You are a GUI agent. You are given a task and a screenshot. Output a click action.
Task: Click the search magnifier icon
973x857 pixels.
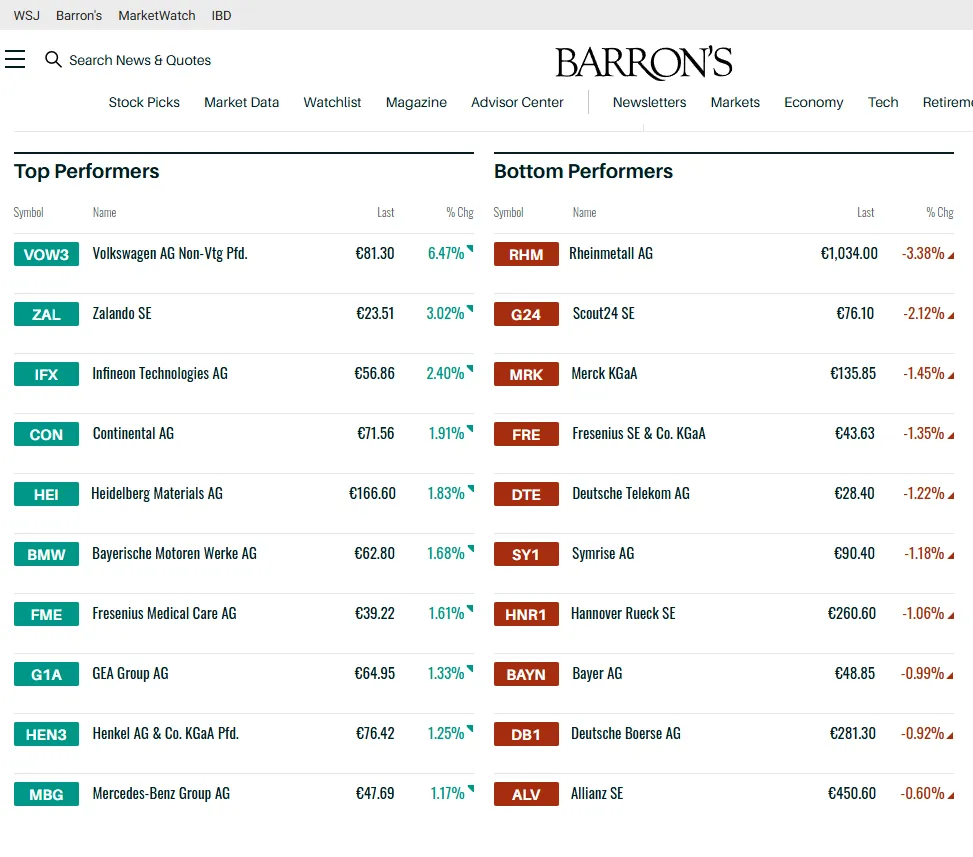click(53, 60)
